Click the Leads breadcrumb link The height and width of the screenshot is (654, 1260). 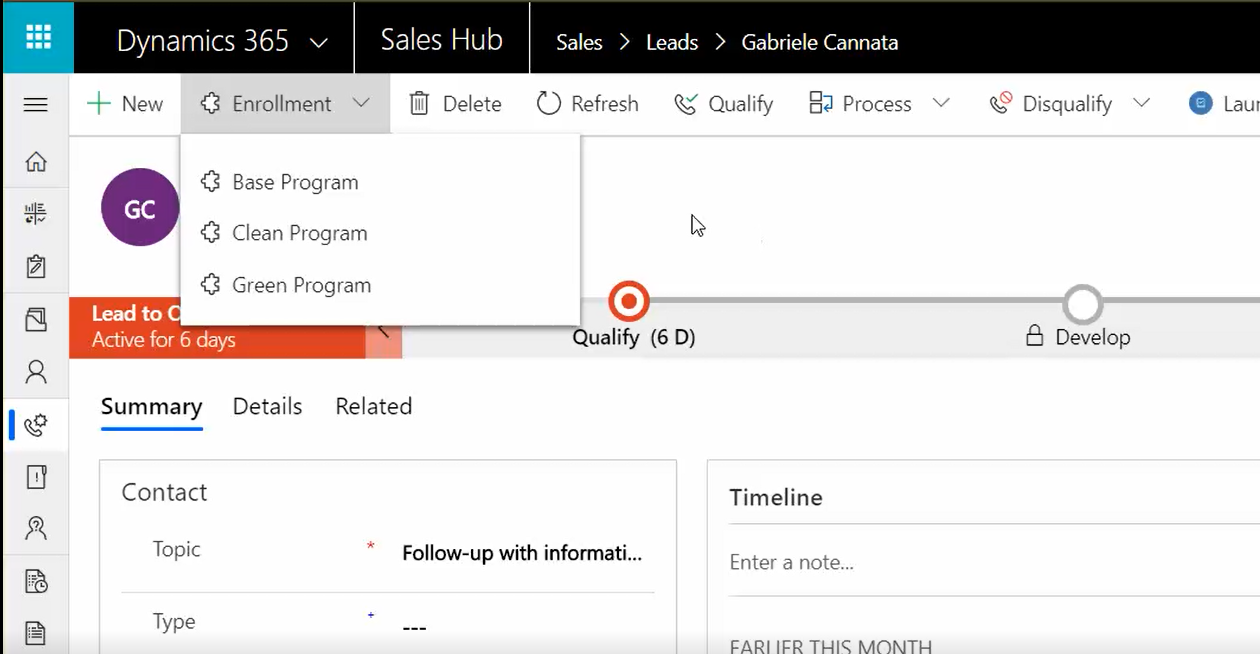click(x=671, y=42)
